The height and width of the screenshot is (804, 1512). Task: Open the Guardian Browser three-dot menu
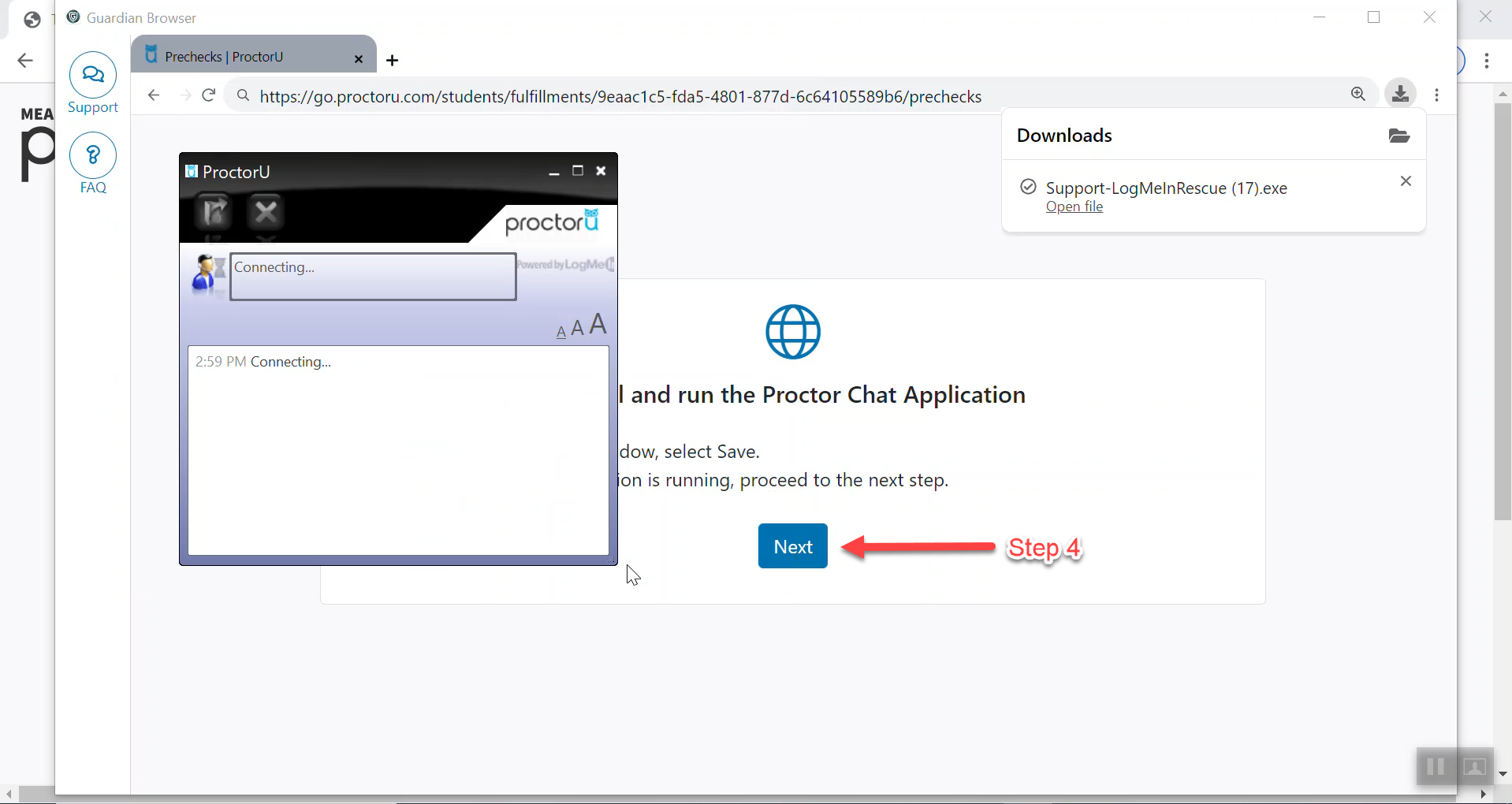pyautogui.click(x=1437, y=95)
